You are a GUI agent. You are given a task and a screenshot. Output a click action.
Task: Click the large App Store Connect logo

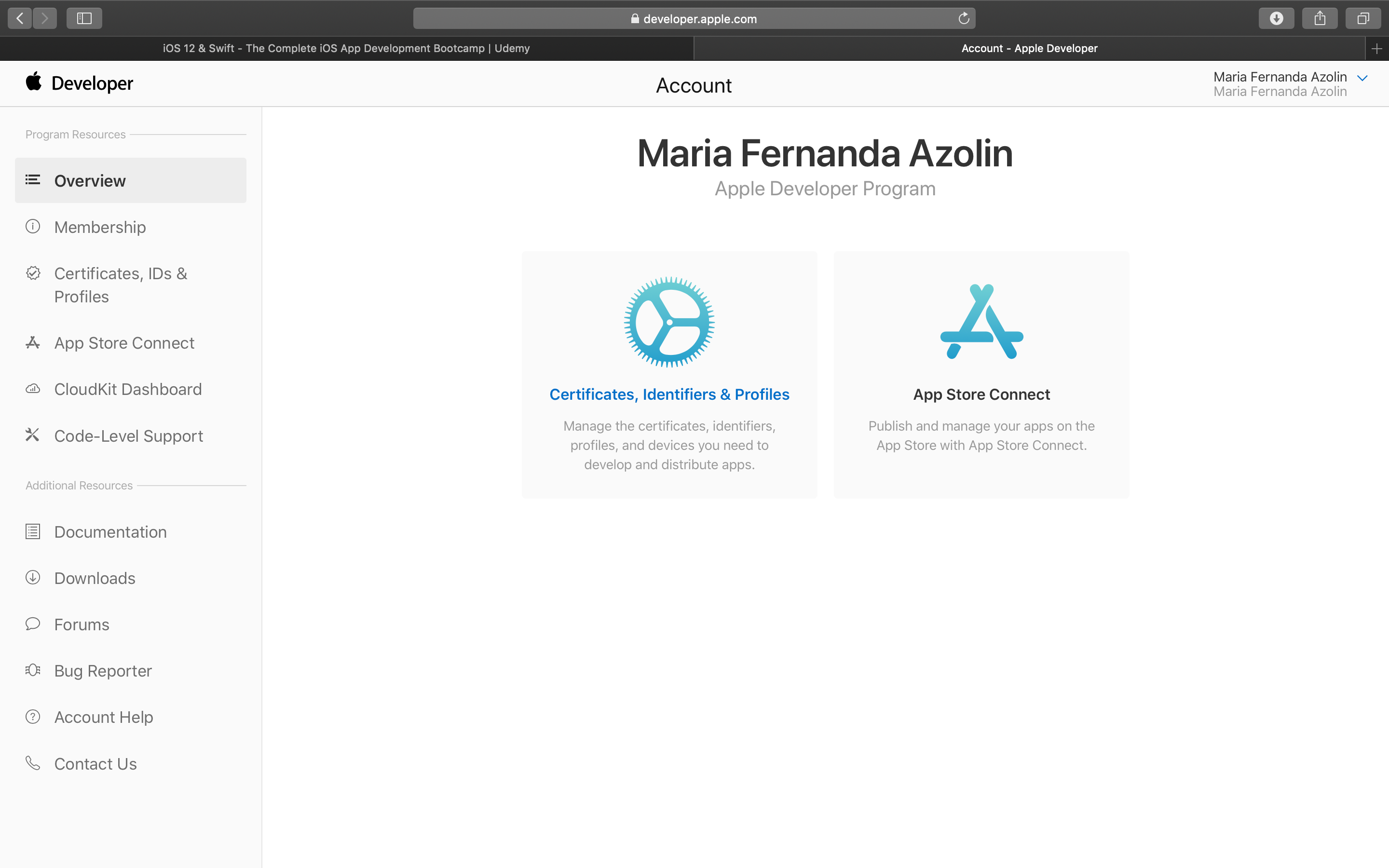click(981, 322)
